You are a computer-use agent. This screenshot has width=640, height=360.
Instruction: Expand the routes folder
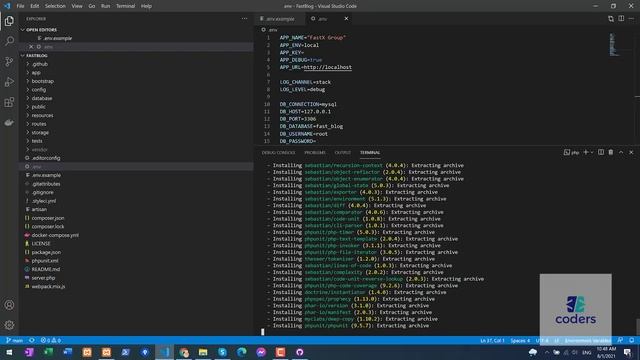(39, 124)
